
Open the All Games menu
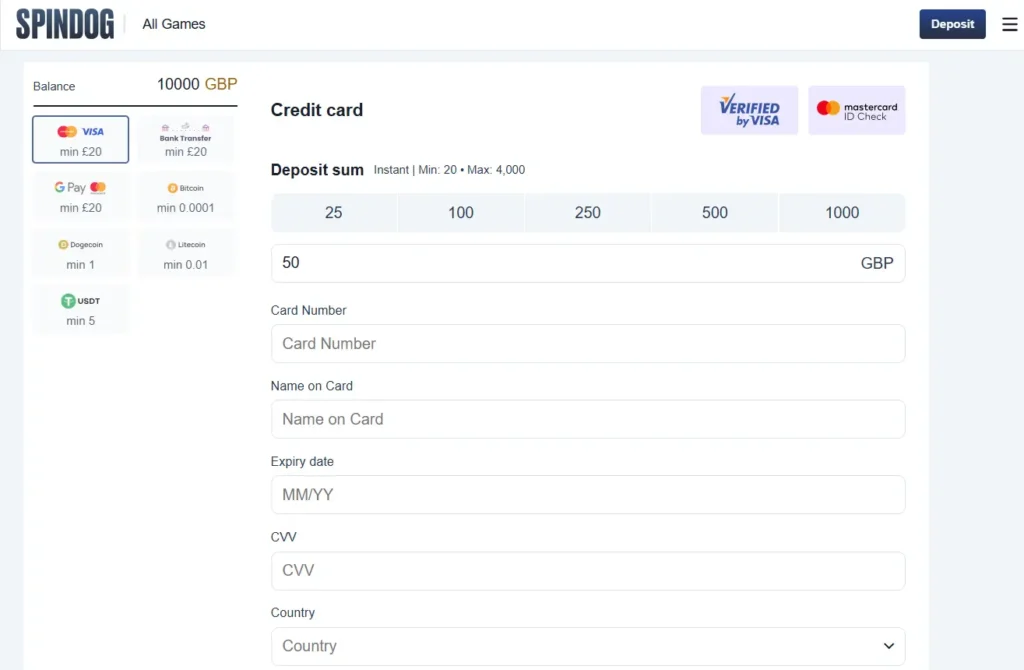(x=173, y=23)
